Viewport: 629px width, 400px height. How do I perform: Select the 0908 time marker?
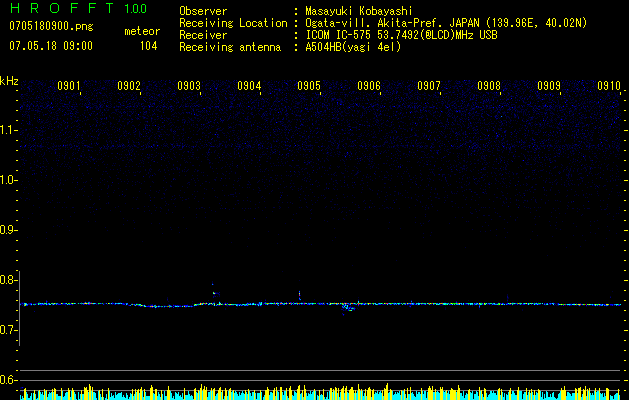489,86
